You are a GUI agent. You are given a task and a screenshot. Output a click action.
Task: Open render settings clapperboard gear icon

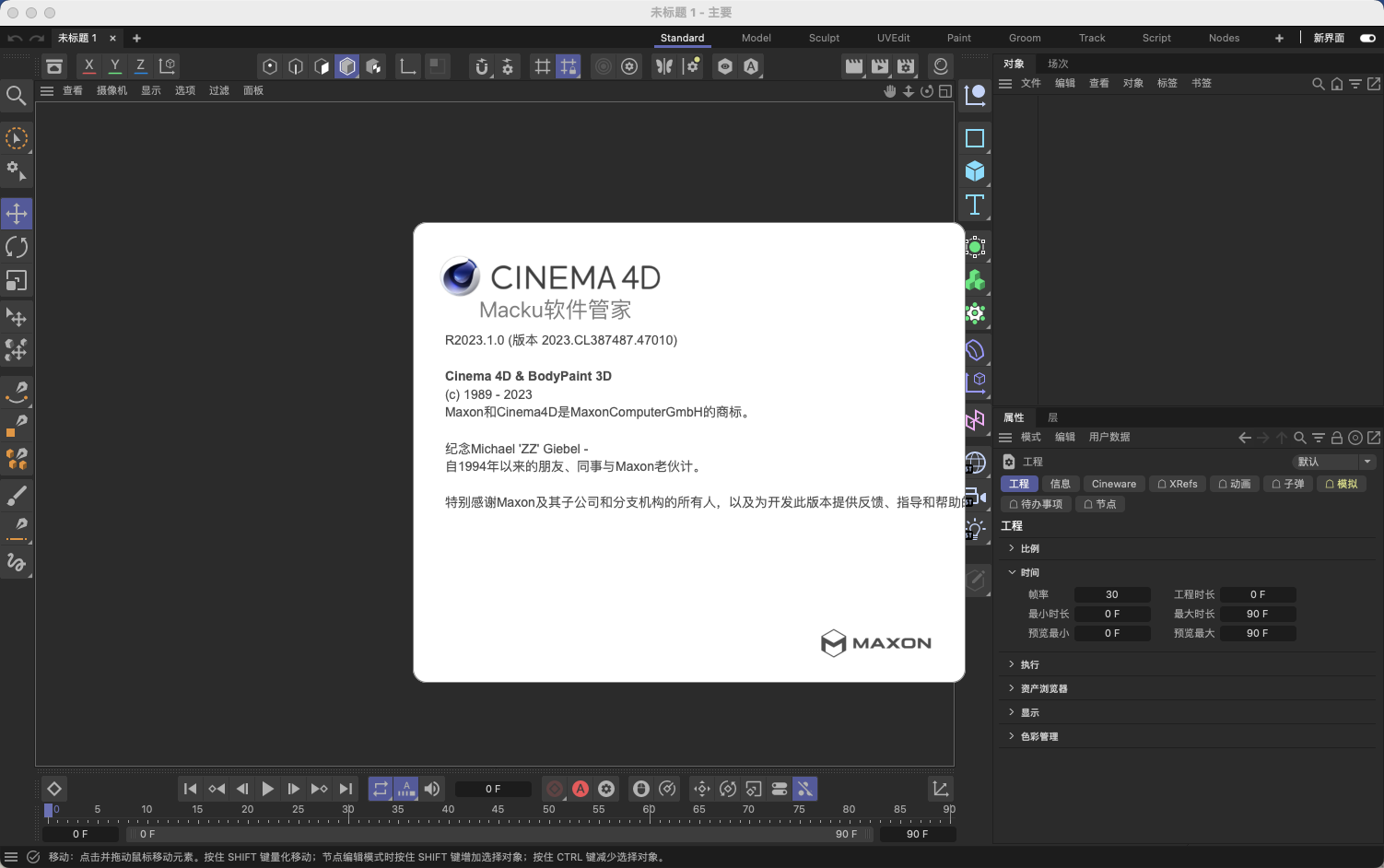[906, 66]
